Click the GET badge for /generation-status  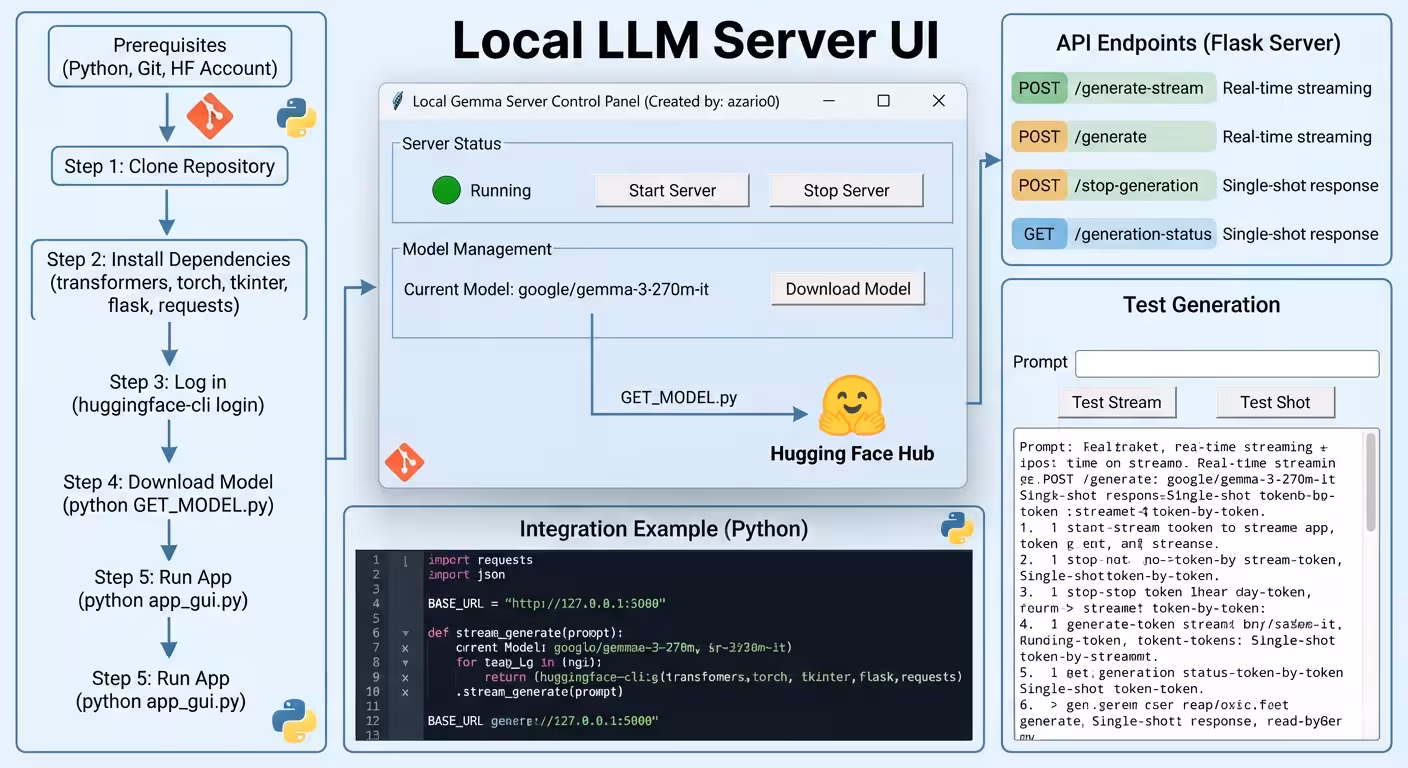[x=1038, y=234]
